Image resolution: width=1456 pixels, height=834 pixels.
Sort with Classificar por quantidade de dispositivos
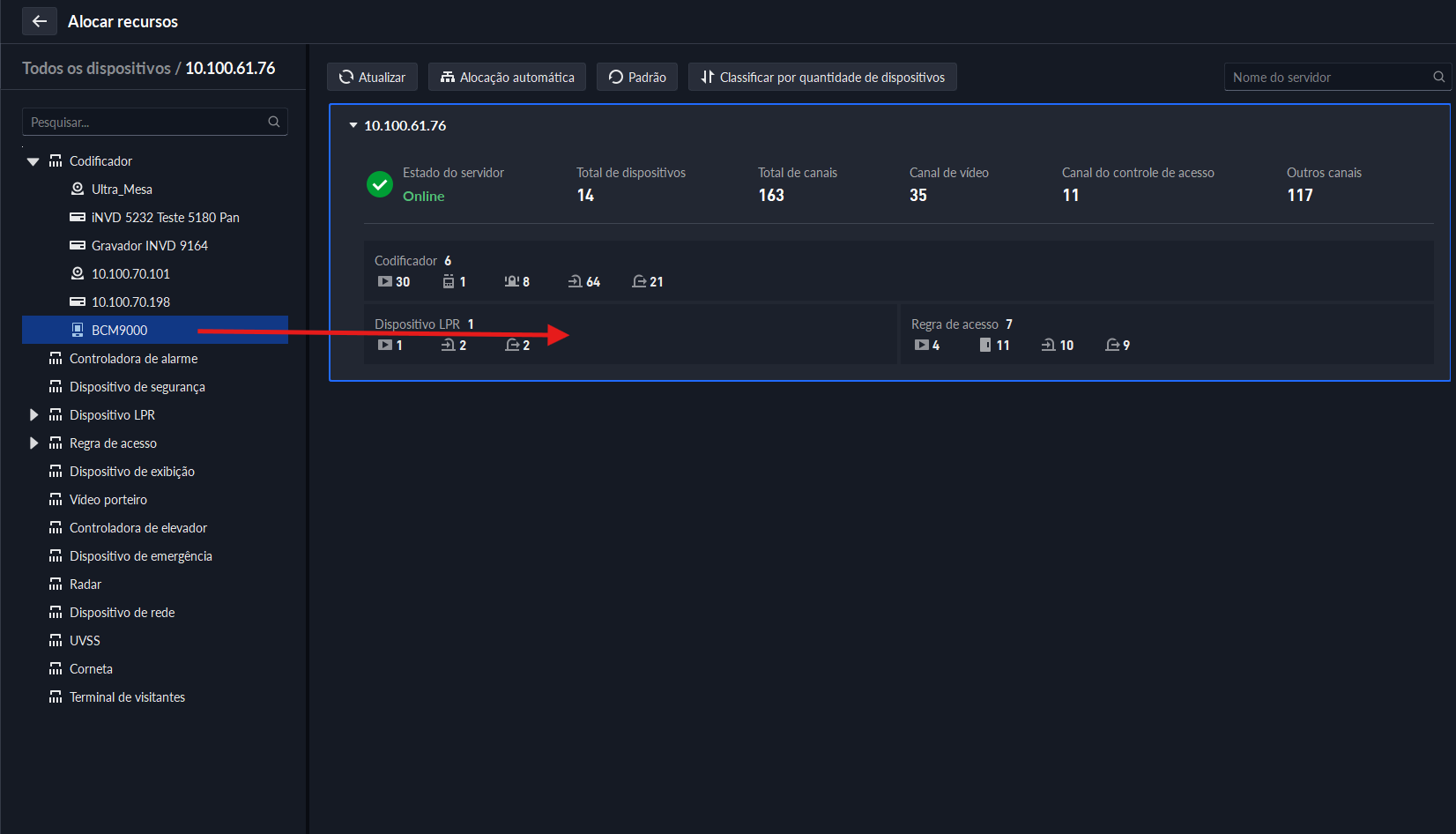[822, 77]
